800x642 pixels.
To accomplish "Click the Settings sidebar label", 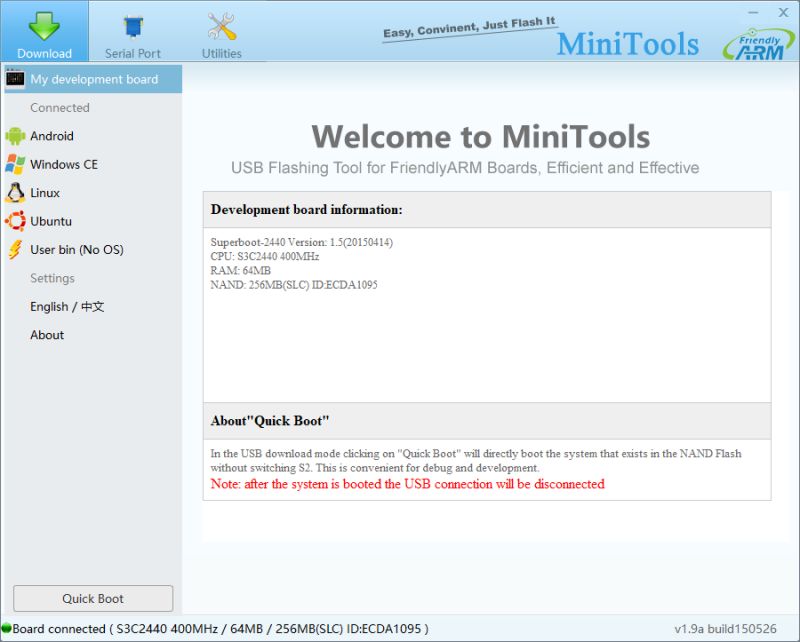I will [x=52, y=278].
